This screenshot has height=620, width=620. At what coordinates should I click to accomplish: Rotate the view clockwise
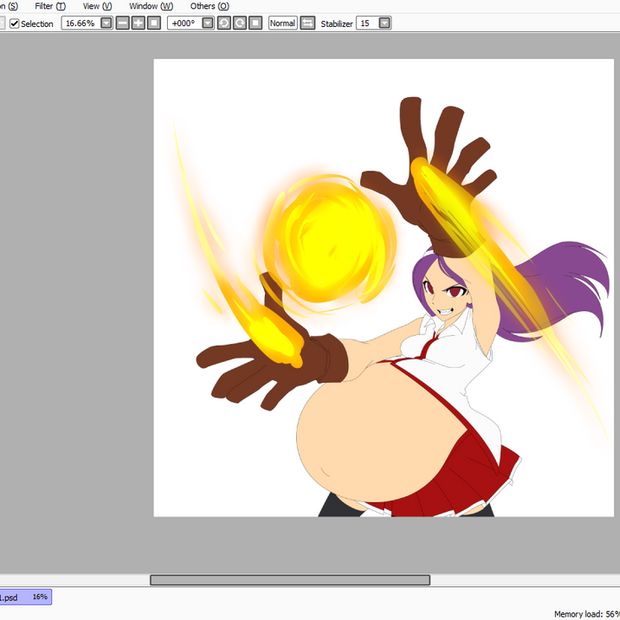click(x=240, y=23)
